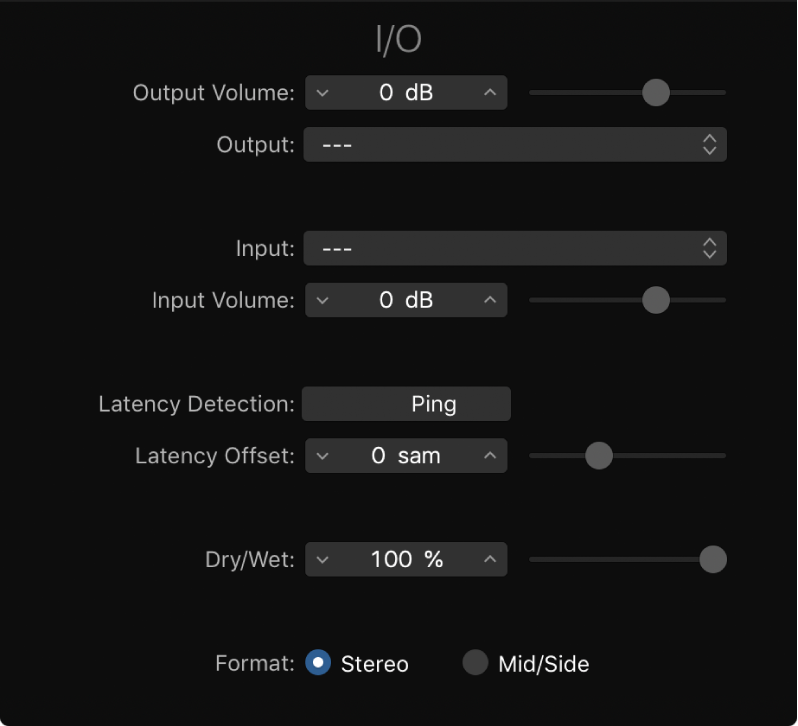
Task: Click the Dry/Wet 100 % value field
Action: tap(406, 560)
